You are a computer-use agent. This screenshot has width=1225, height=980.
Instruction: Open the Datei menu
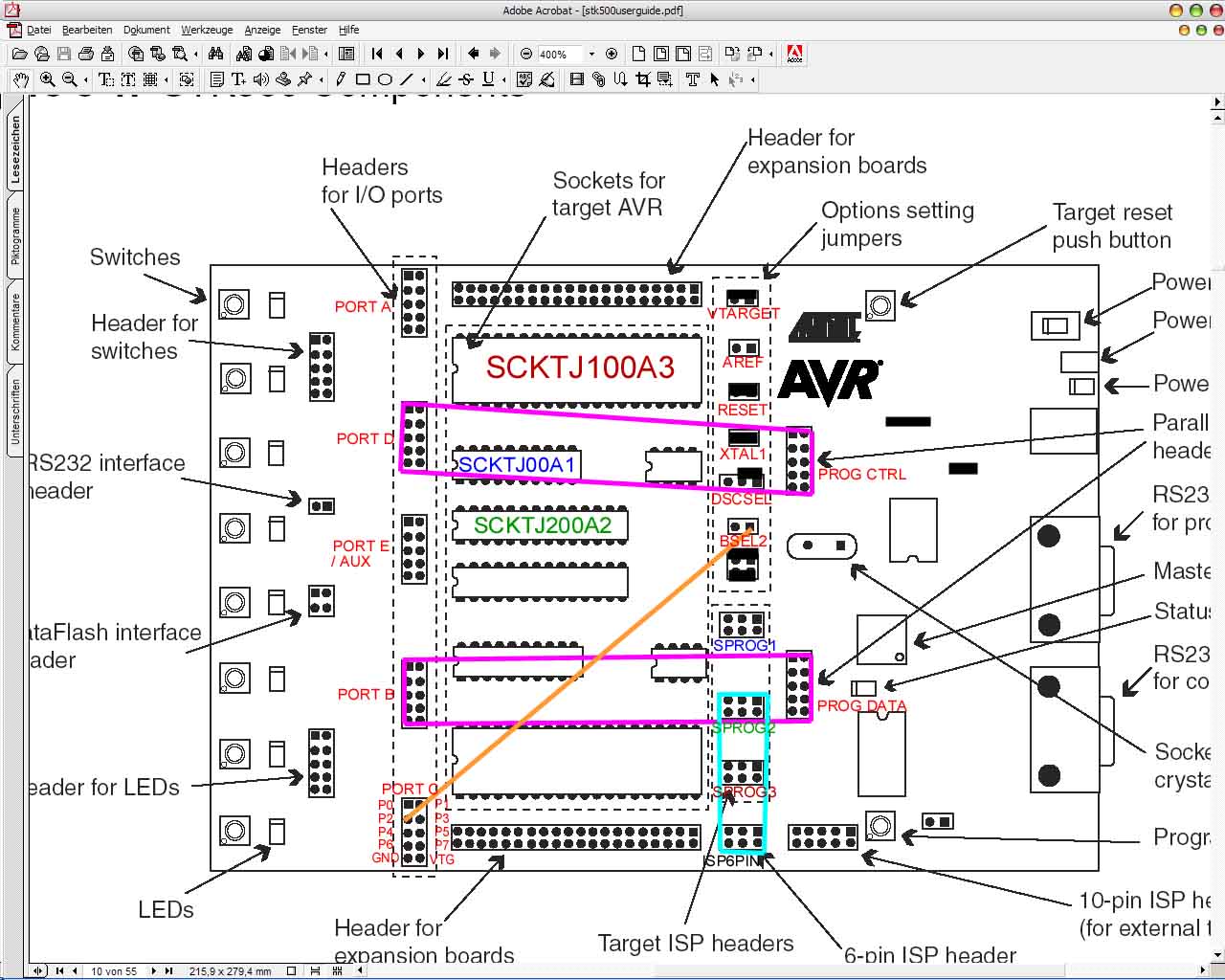[38, 30]
